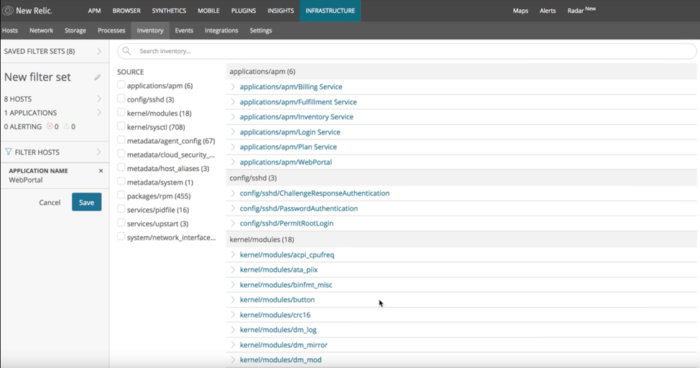Expand the Inventory Service row chevron
The width and height of the screenshot is (700, 368).
click(x=233, y=117)
